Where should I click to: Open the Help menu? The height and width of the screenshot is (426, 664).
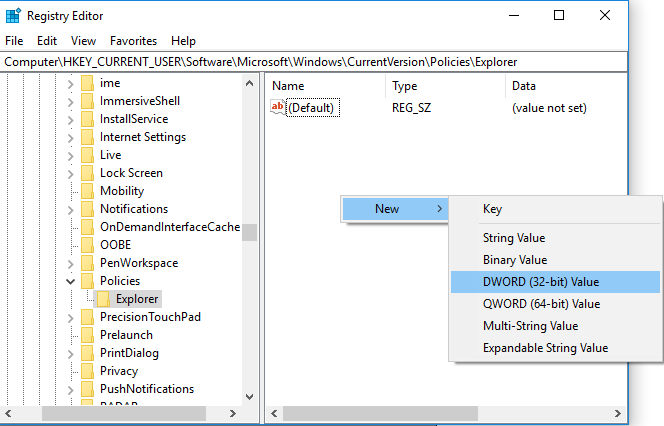(183, 41)
